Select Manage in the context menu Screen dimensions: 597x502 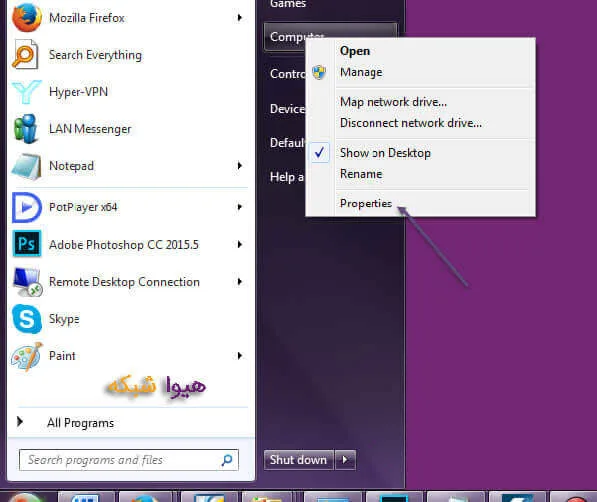(x=421, y=72)
